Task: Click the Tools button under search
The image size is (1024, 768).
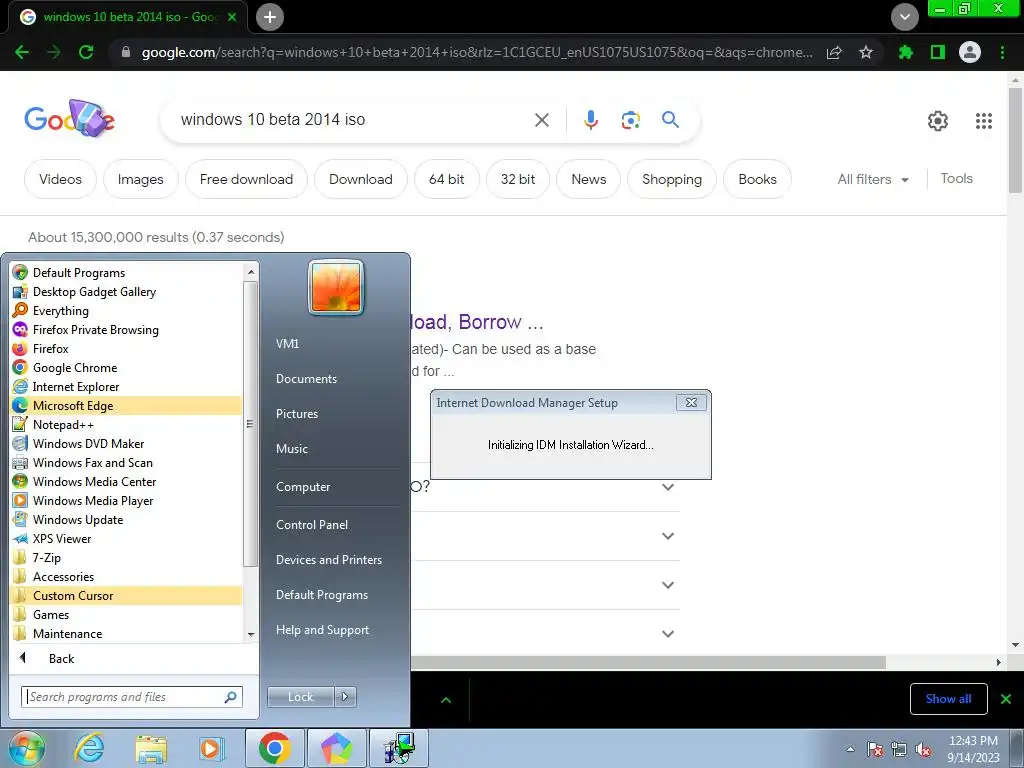Action: 956,178
